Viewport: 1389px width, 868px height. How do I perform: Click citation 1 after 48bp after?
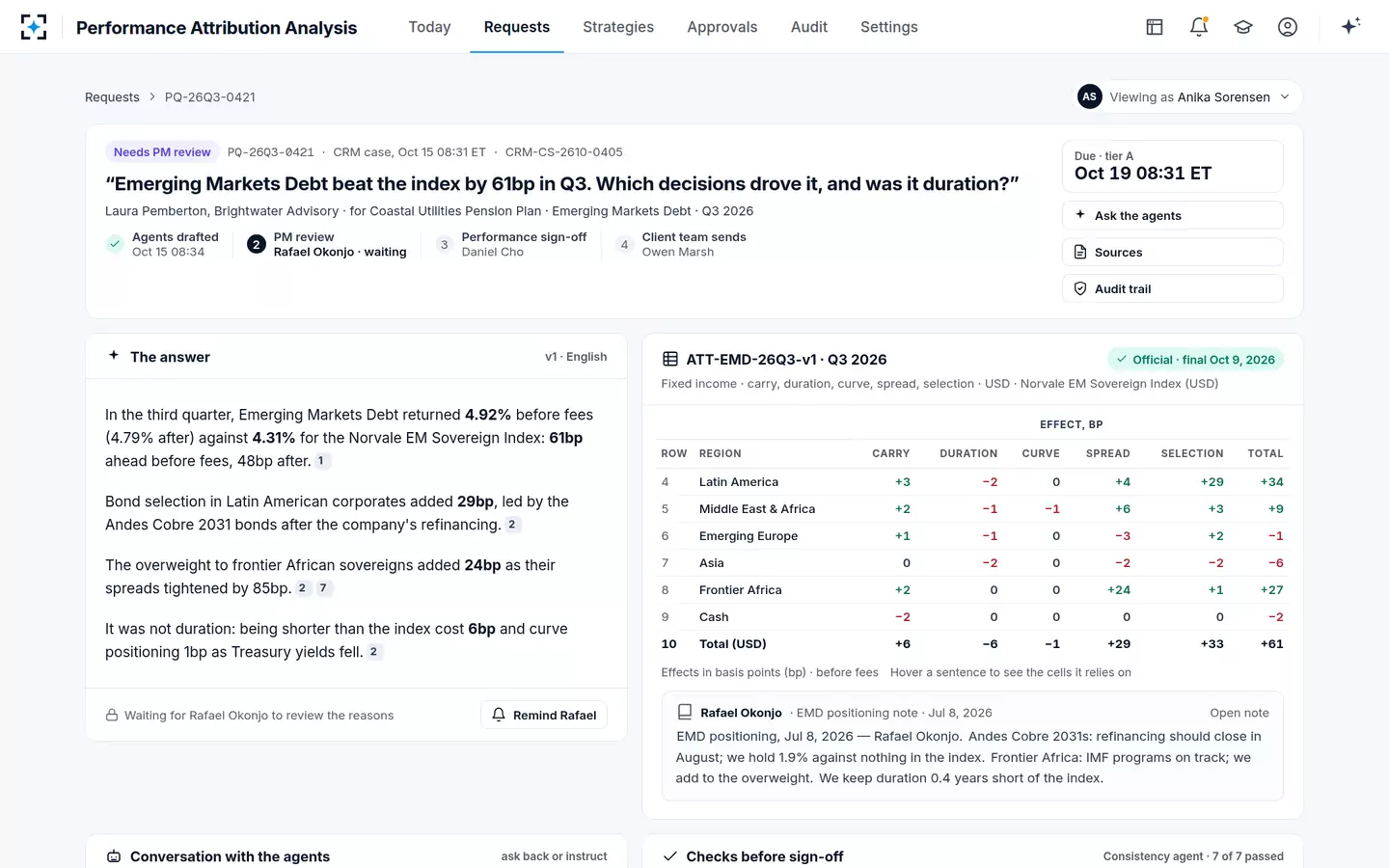point(321,461)
